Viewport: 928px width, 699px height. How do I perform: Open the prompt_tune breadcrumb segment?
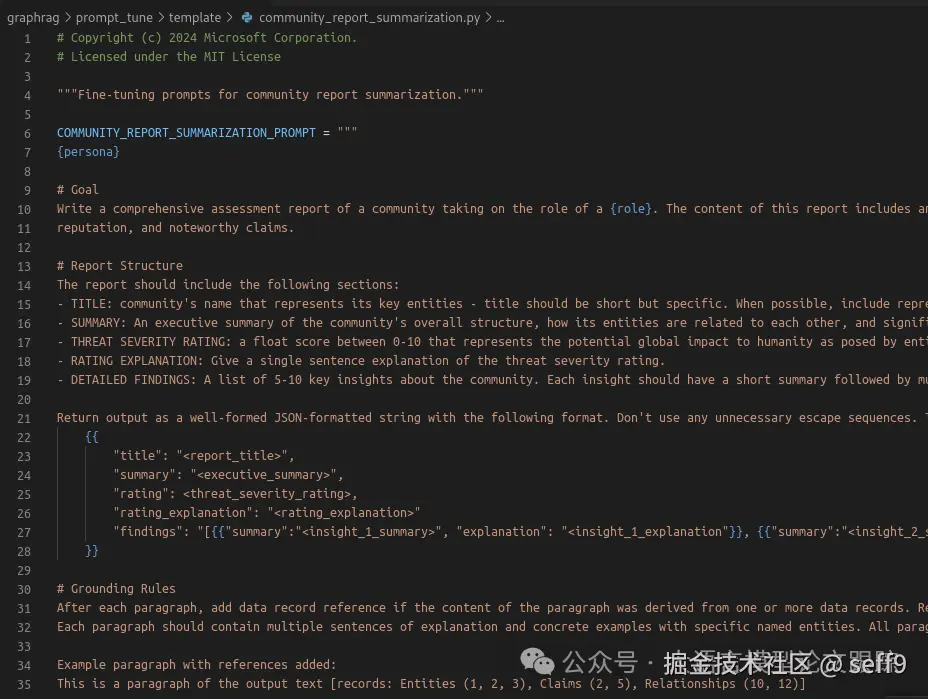click(x=114, y=18)
